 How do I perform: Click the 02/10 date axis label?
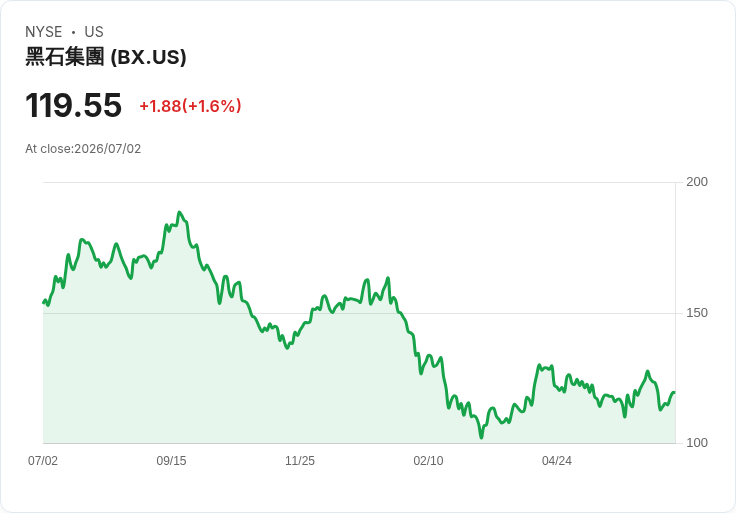[x=428, y=461]
